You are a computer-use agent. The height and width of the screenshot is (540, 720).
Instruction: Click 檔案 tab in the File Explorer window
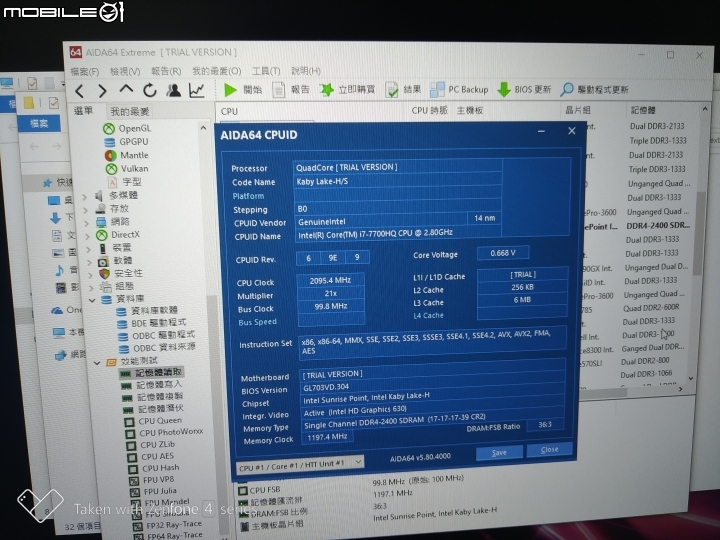39,124
